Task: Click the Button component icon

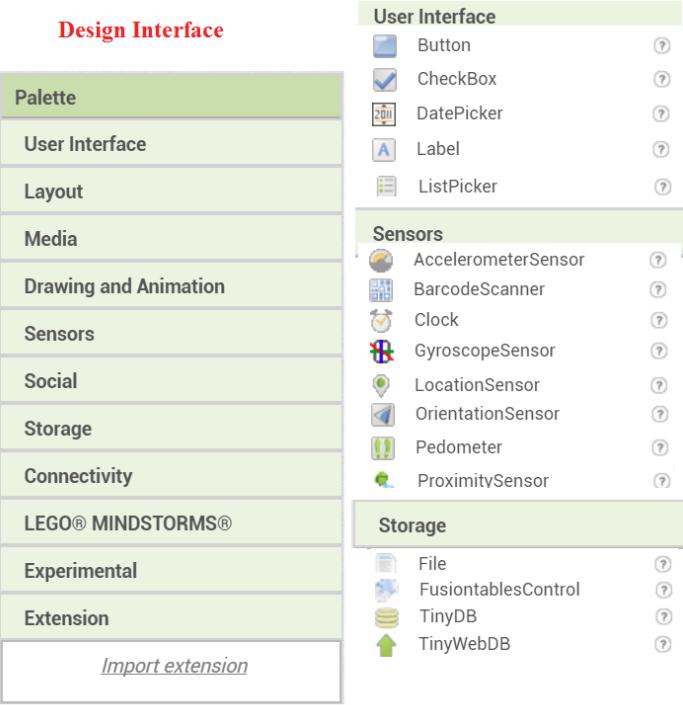Action: (x=386, y=46)
